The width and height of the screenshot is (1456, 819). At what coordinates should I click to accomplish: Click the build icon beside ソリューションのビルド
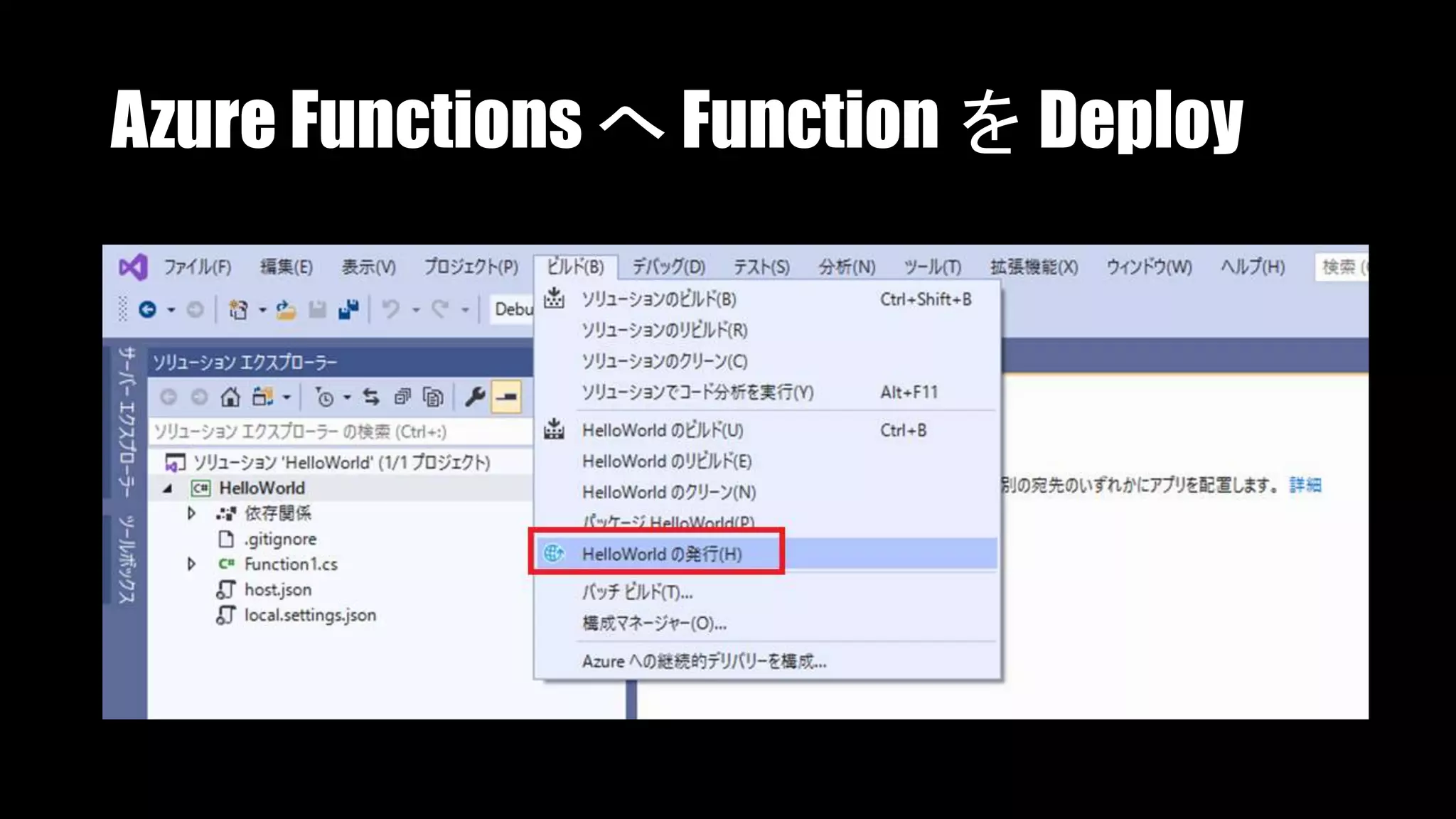click(x=554, y=299)
